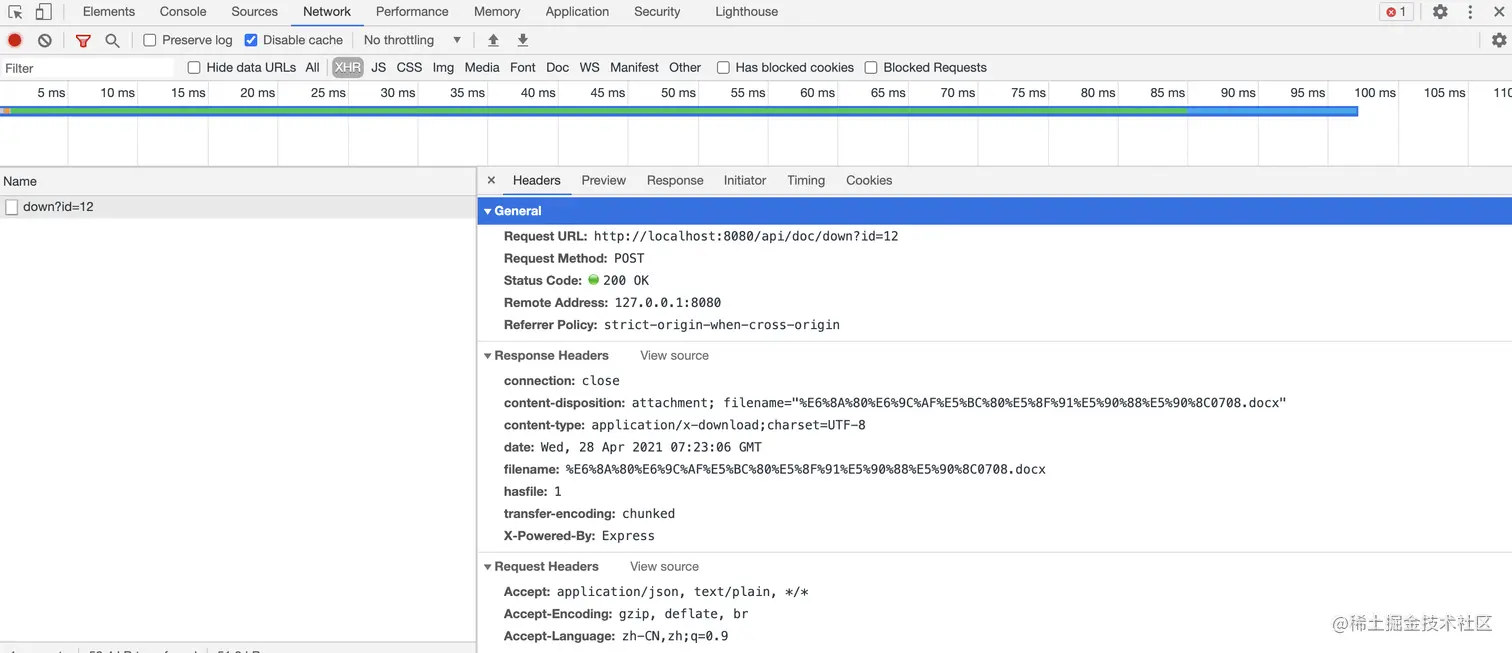
Task: Click the Remote Address 127.0.0.1:8080 value
Action: (668, 302)
